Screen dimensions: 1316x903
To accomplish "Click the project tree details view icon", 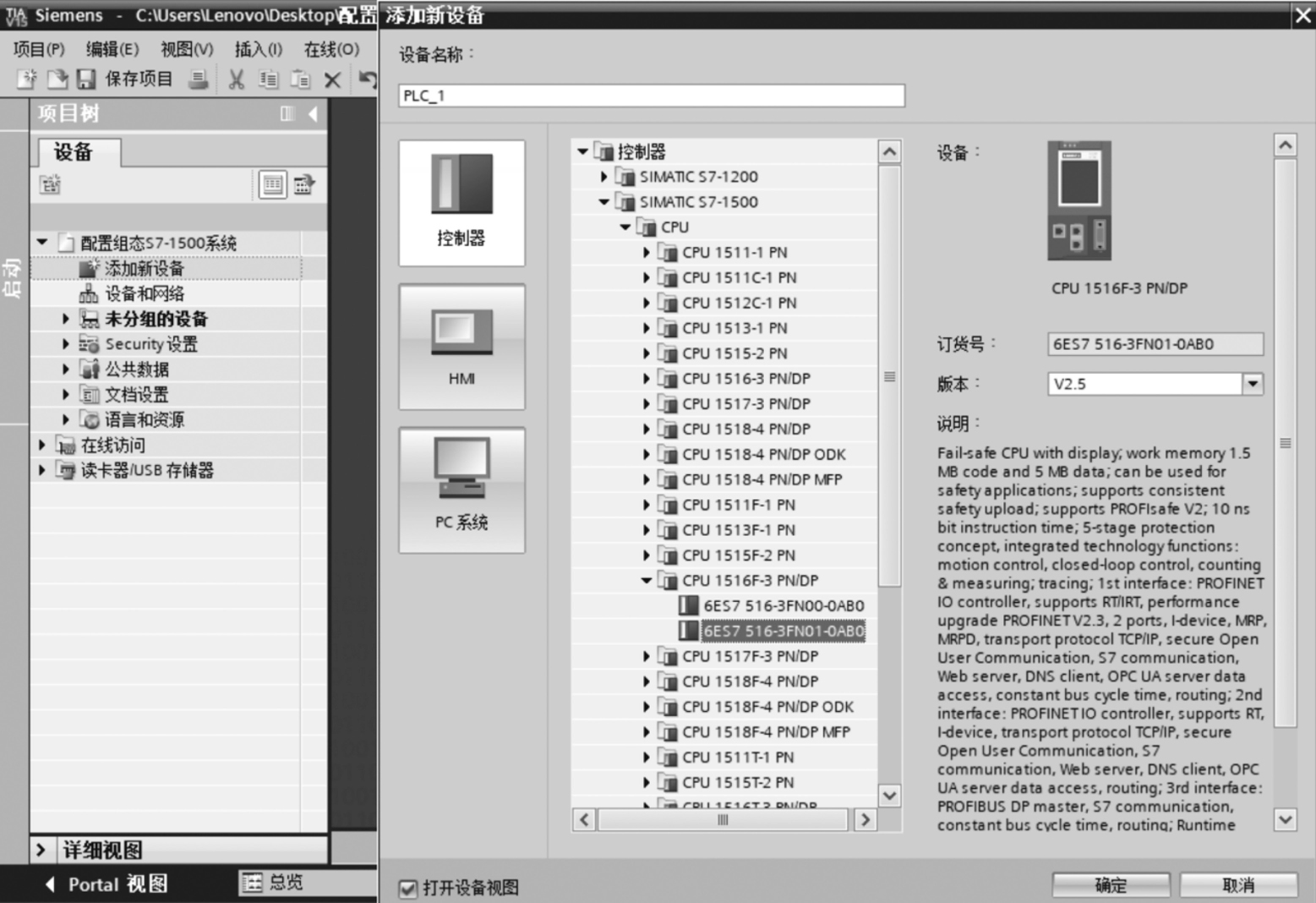I will pos(272,184).
